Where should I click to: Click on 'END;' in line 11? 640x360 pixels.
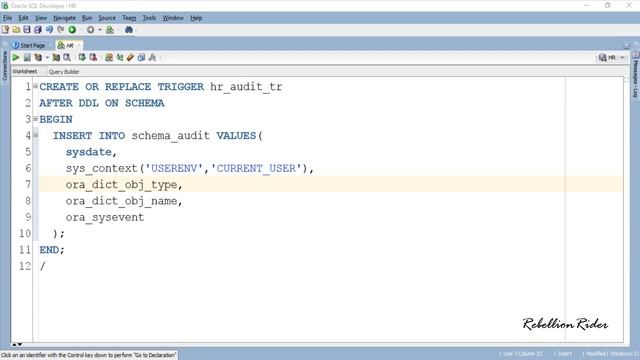[52, 250]
